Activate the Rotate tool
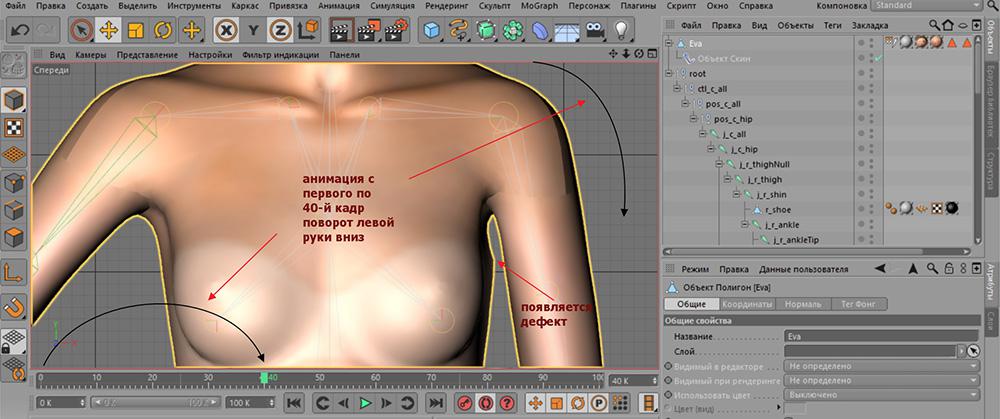The width and height of the screenshot is (1000, 419). point(163,30)
